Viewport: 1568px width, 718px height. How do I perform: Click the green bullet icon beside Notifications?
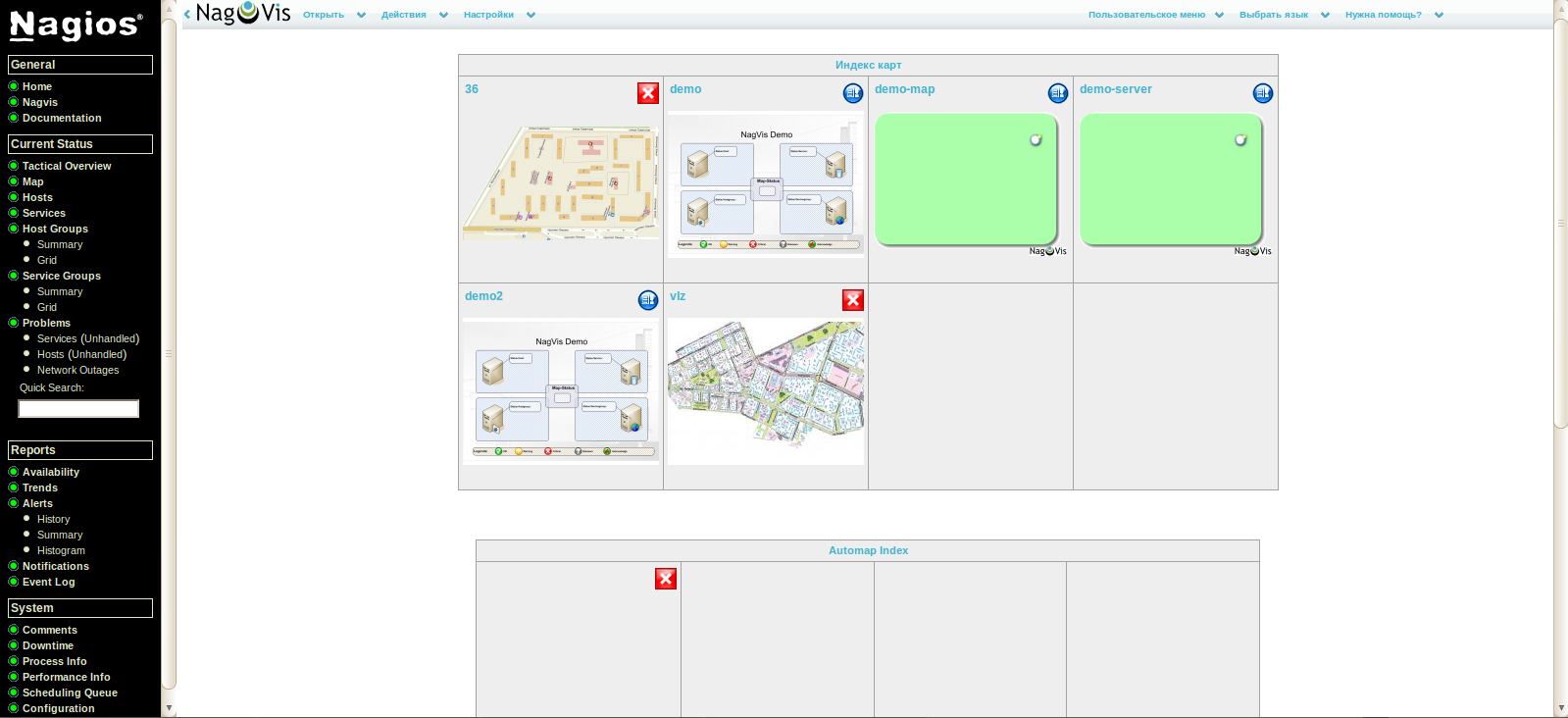point(14,566)
